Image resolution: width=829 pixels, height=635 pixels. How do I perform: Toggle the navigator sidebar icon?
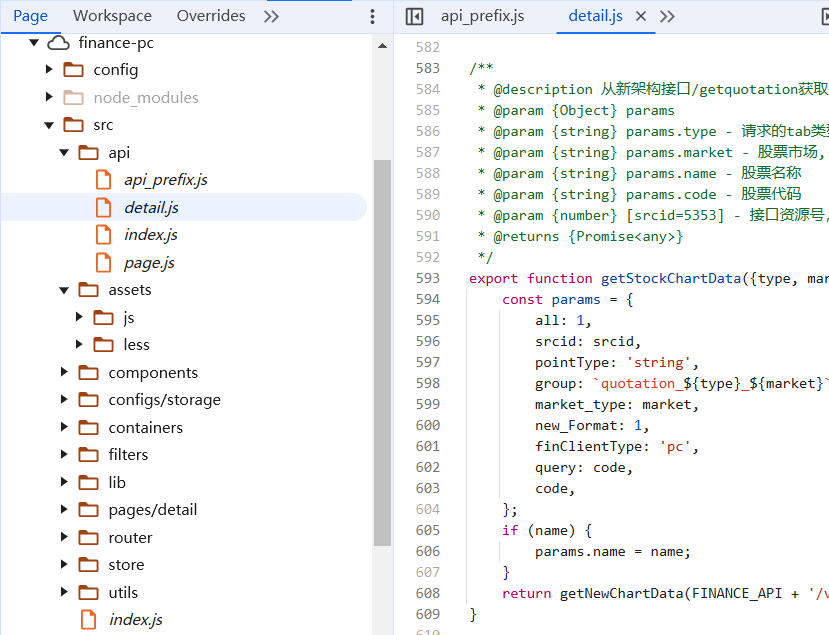tap(414, 16)
